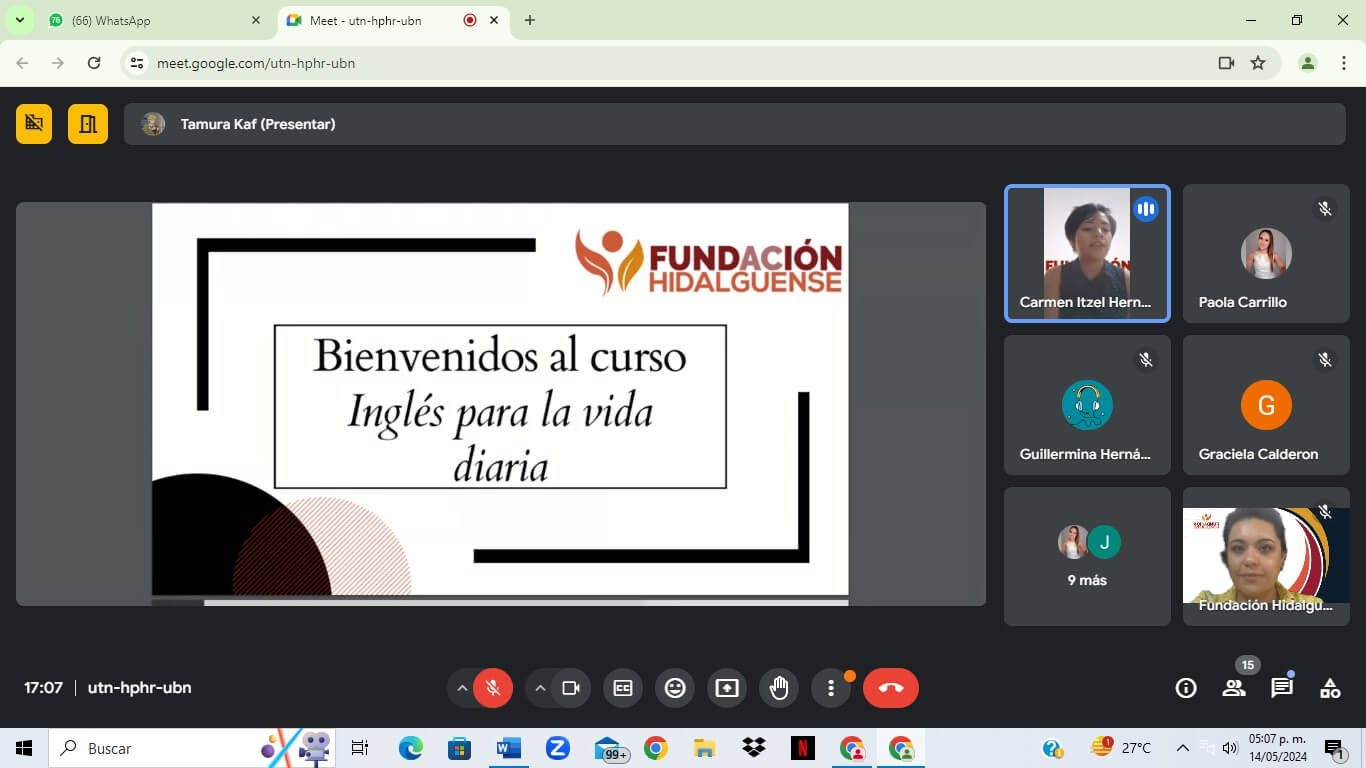This screenshot has width=1366, height=768.
Task: Turn on closed captions
Action: coord(623,688)
